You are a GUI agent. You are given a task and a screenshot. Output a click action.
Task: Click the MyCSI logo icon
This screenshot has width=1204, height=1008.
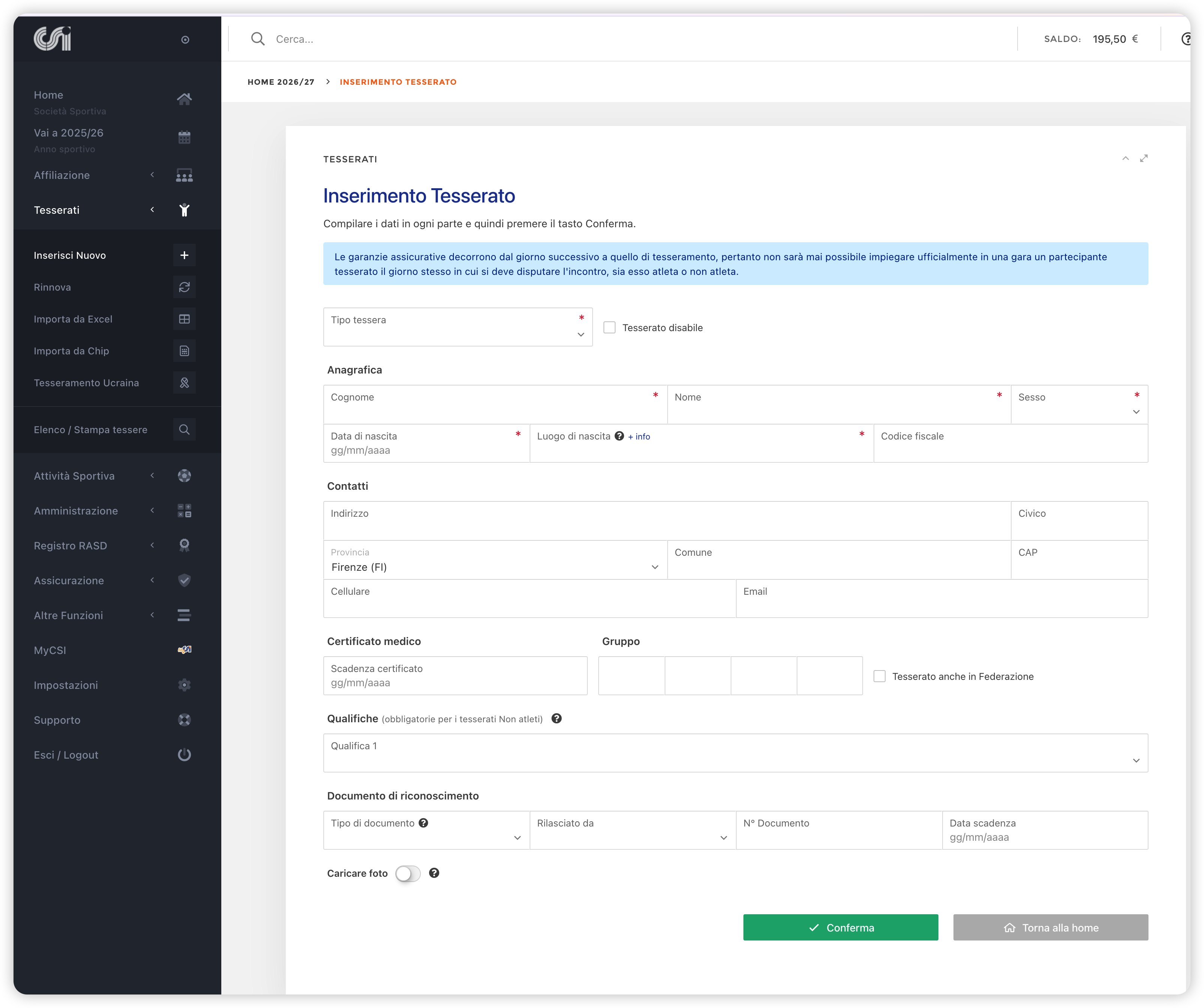click(184, 650)
